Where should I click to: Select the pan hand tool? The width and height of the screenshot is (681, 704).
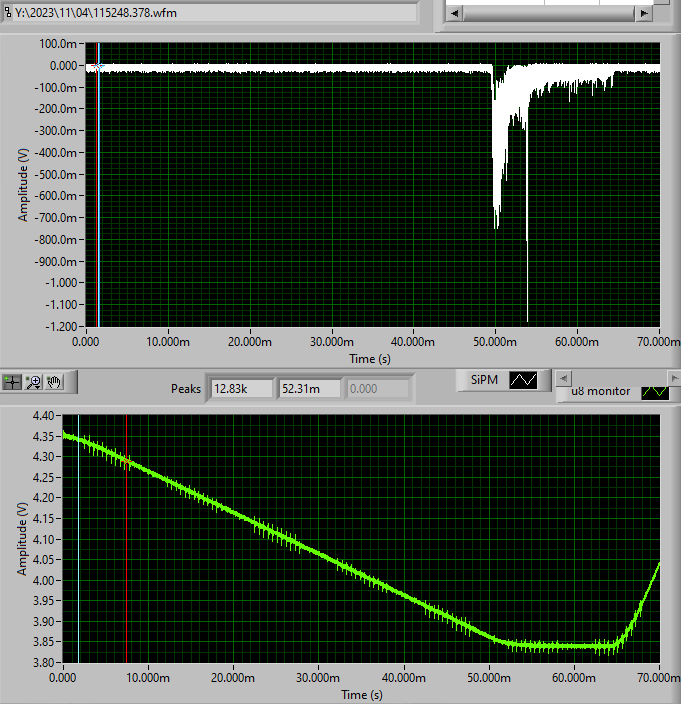(54, 382)
